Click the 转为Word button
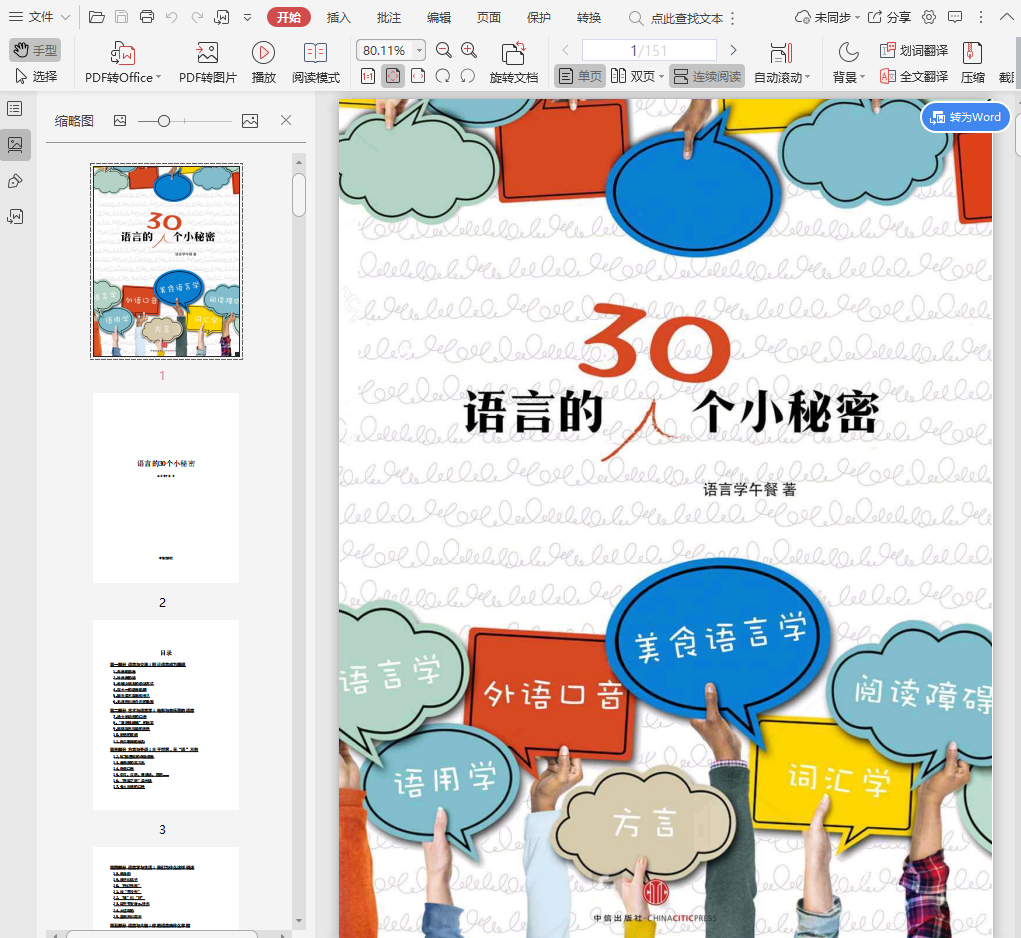 pos(965,117)
